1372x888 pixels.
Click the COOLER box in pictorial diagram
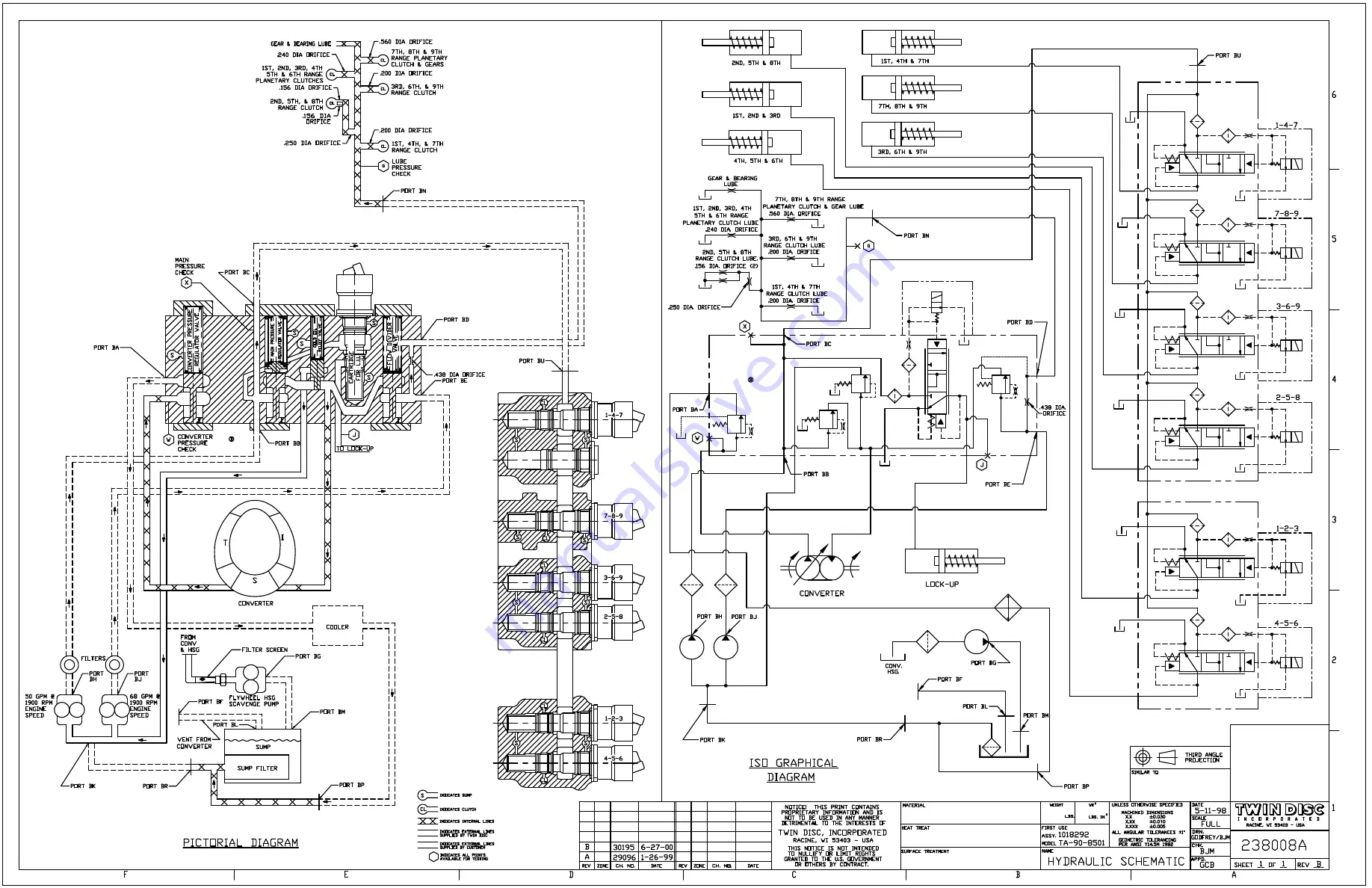tap(337, 626)
